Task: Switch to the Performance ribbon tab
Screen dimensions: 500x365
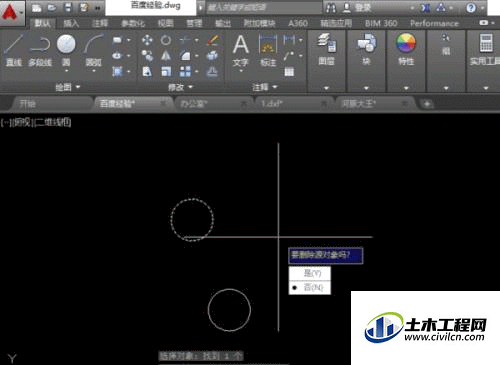Action: (x=434, y=23)
